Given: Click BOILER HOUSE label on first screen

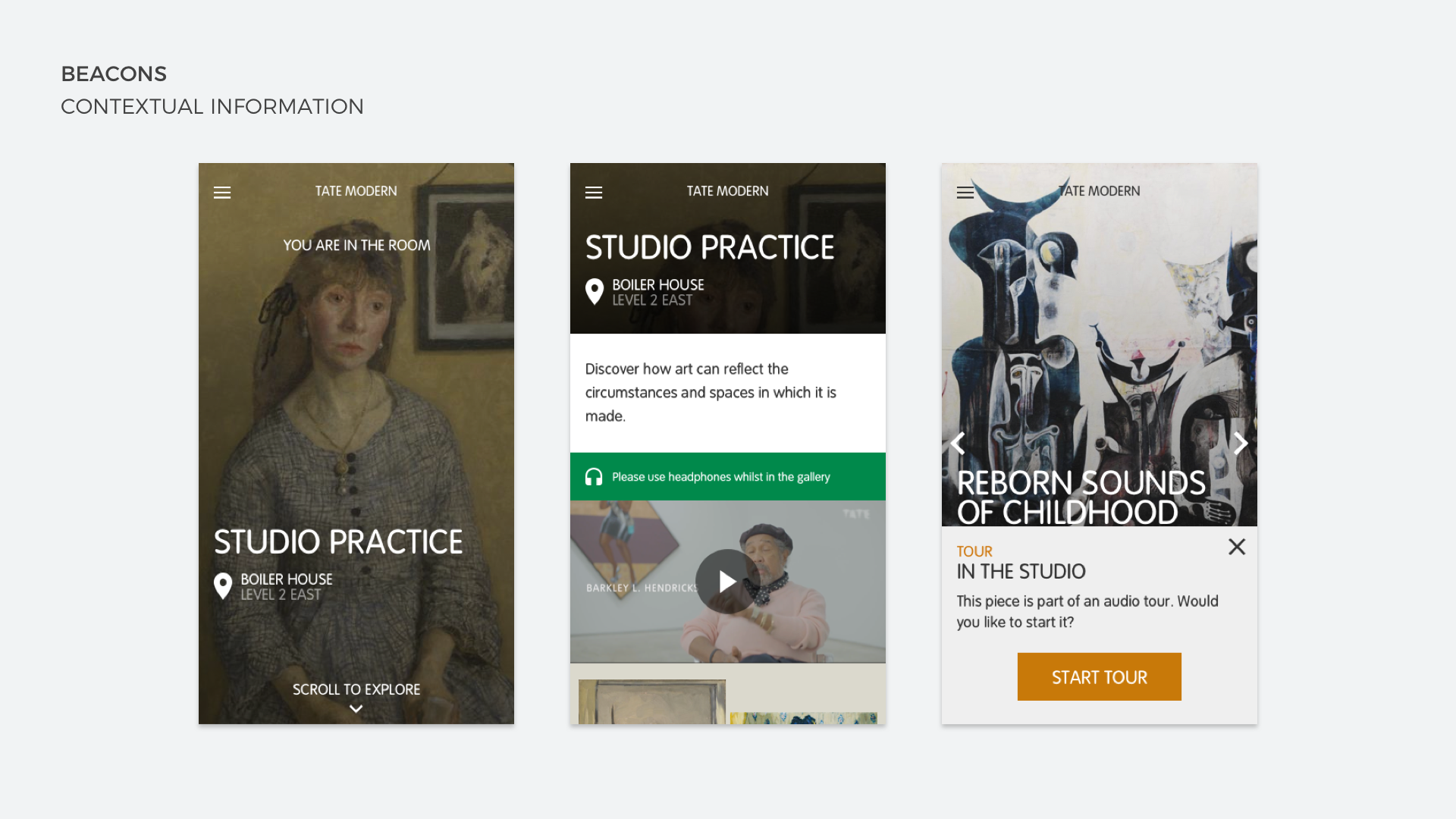Looking at the screenshot, I should point(287,579).
